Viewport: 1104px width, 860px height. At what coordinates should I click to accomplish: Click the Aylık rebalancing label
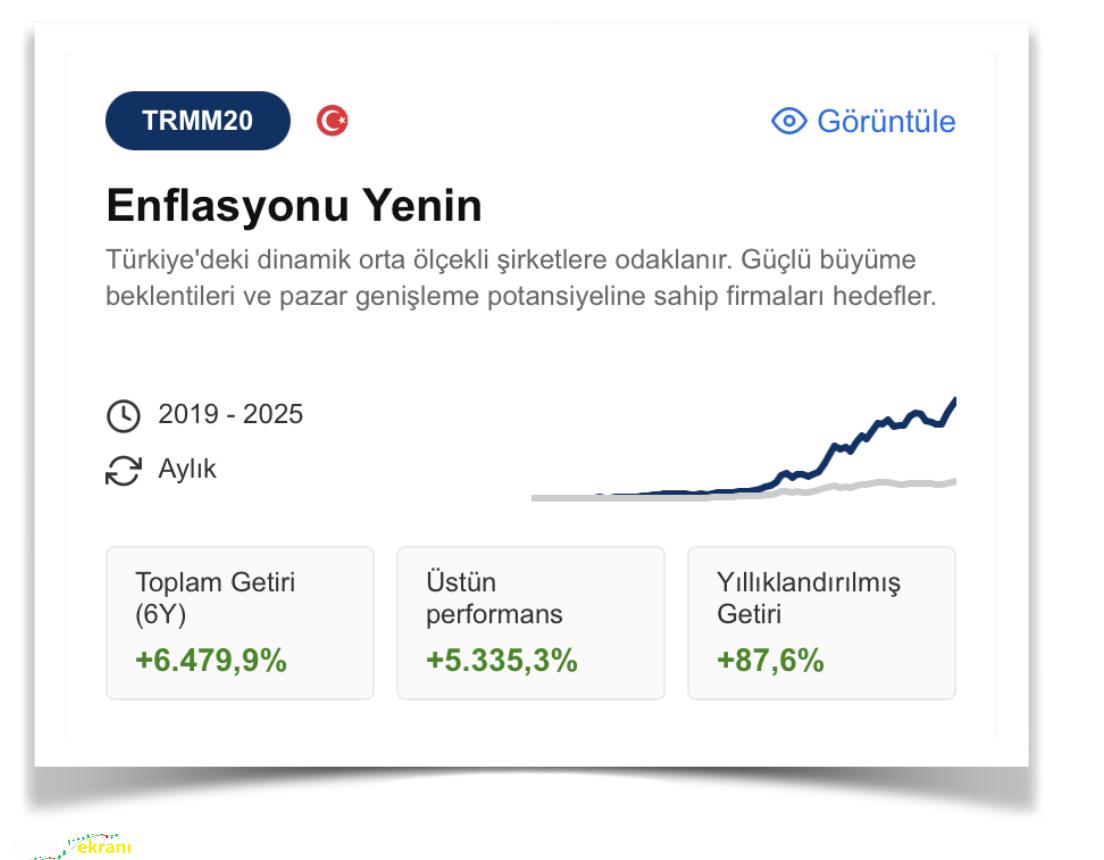pos(187,469)
